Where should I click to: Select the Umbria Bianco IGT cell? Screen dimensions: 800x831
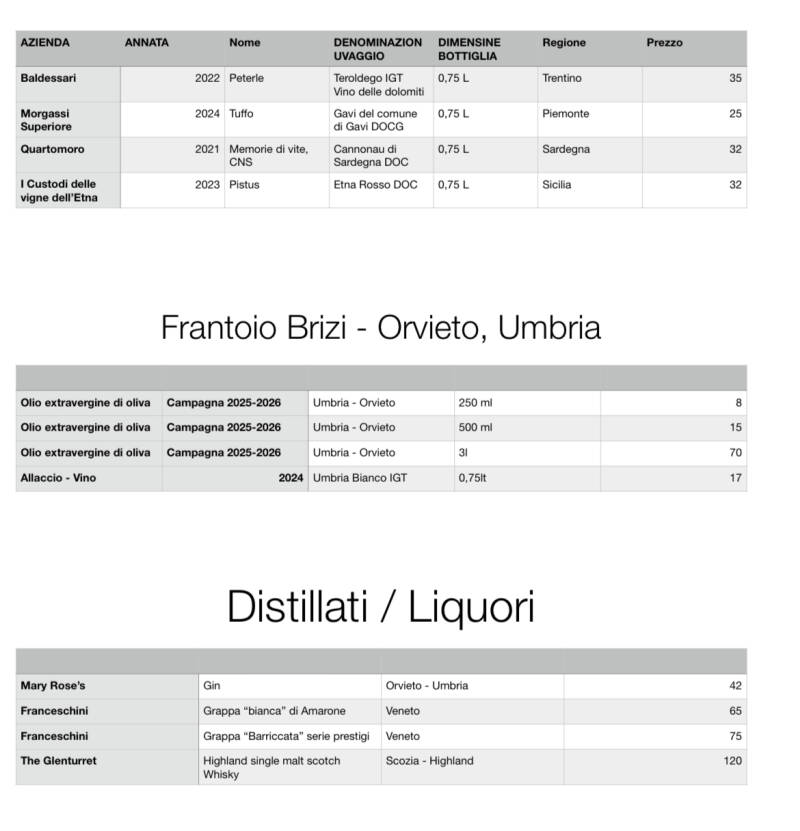pyautogui.click(x=360, y=478)
